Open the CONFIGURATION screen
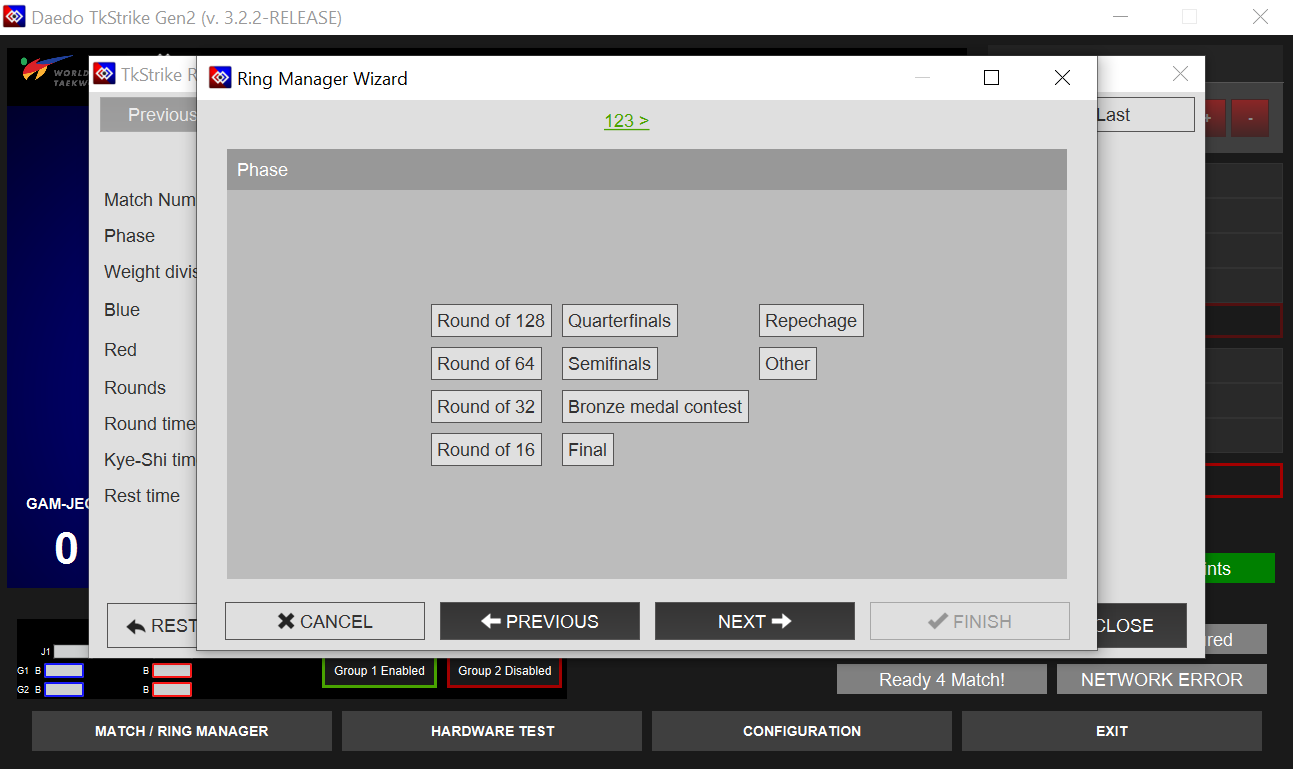 click(x=801, y=731)
